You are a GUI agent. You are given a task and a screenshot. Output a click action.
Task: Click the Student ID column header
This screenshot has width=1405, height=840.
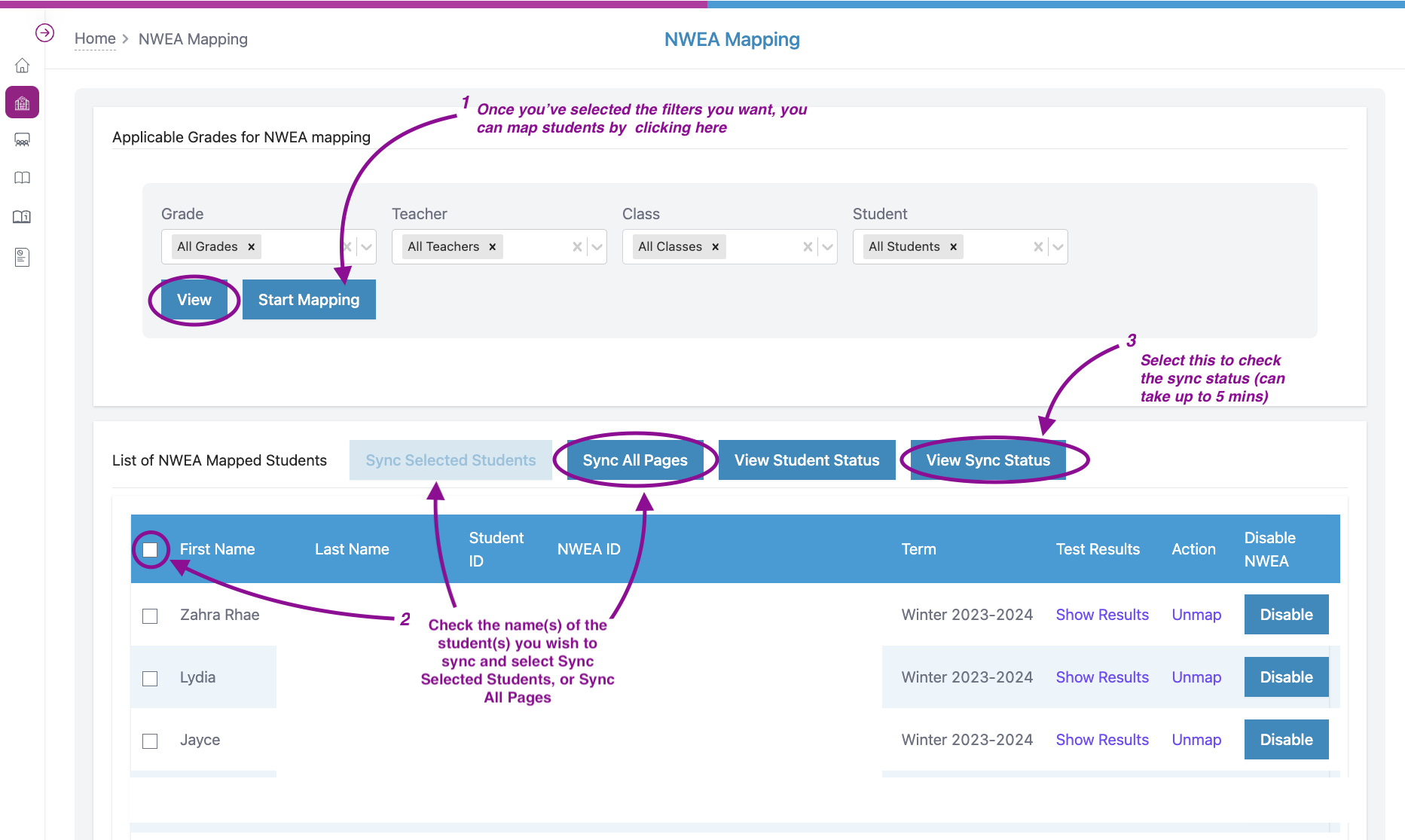click(x=496, y=549)
